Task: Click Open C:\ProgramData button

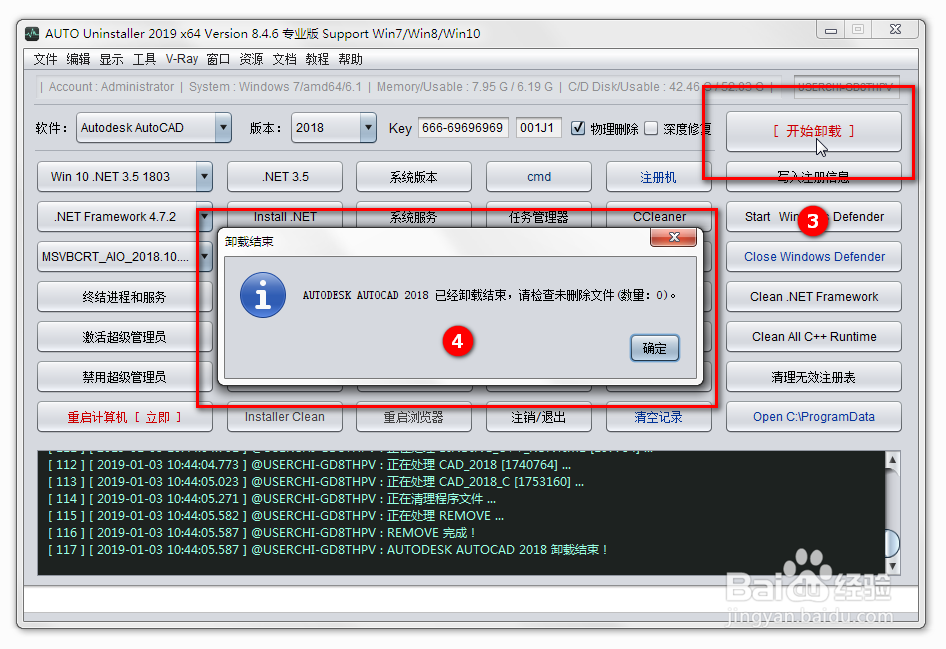Action: coord(813,417)
